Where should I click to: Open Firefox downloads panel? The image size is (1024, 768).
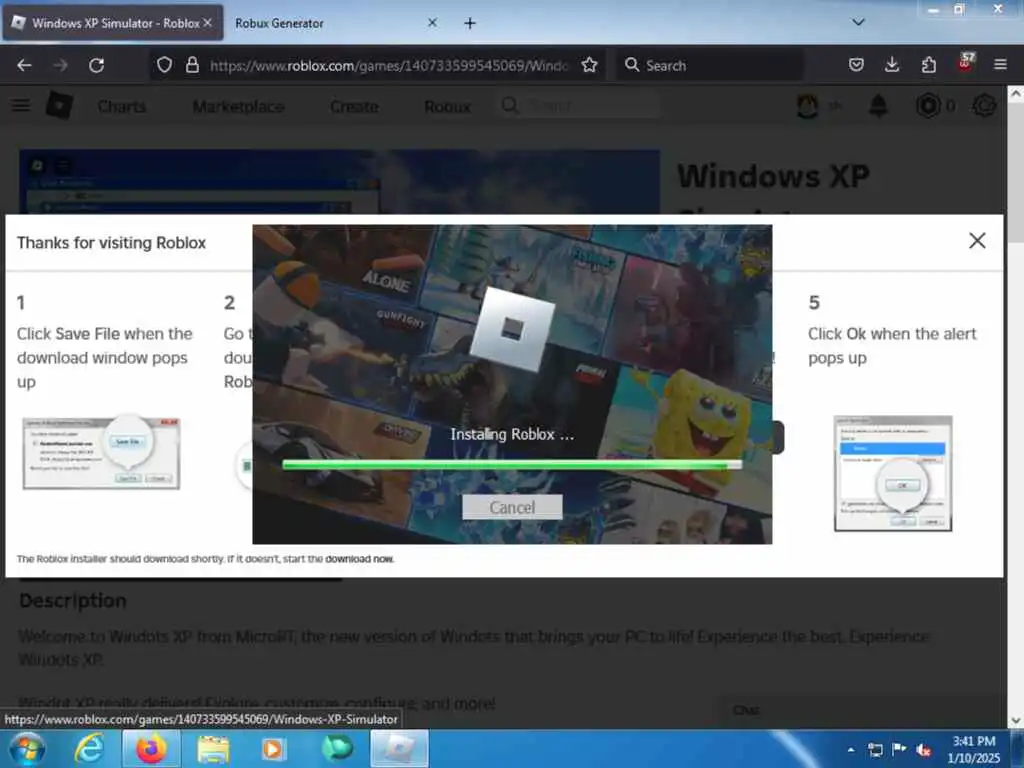(892, 65)
